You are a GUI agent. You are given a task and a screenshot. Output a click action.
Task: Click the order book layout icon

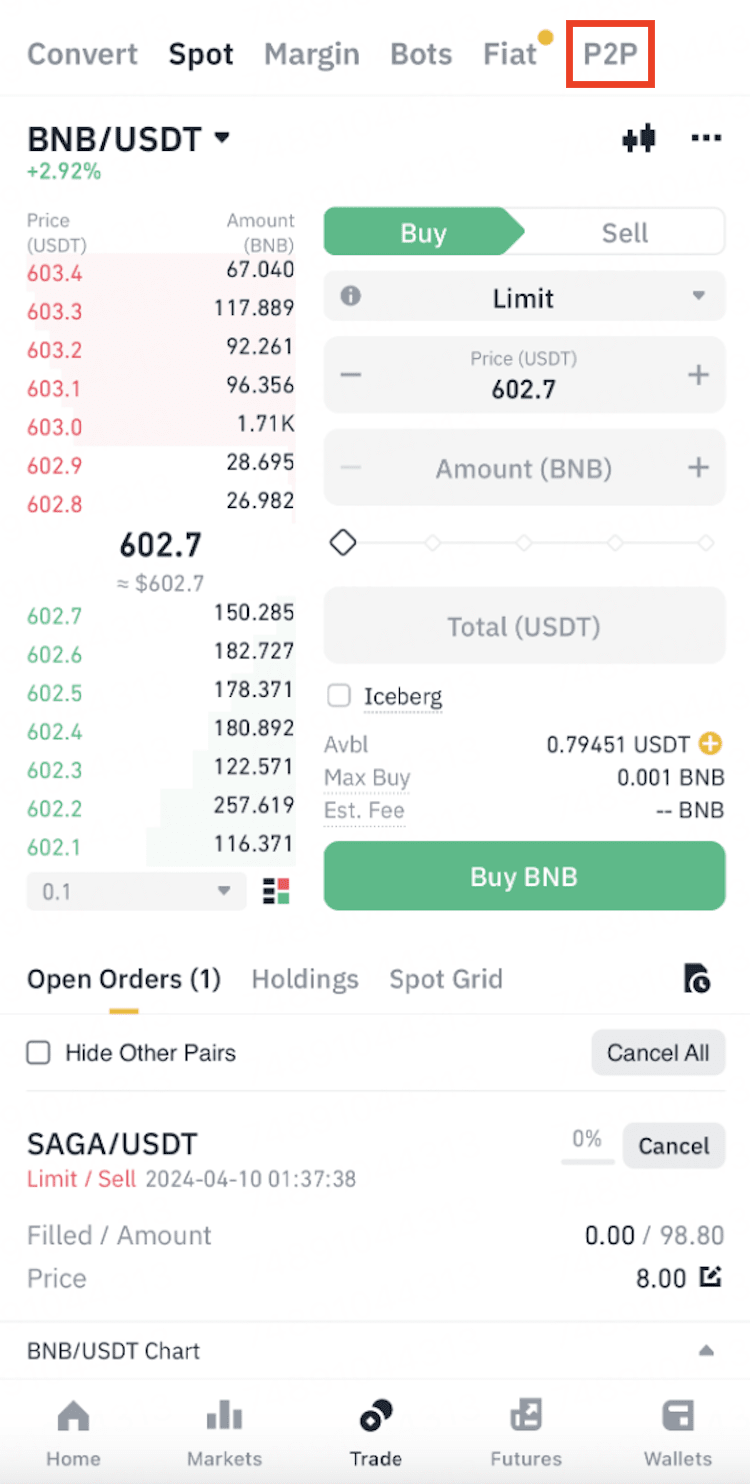pyautogui.click(x=276, y=891)
